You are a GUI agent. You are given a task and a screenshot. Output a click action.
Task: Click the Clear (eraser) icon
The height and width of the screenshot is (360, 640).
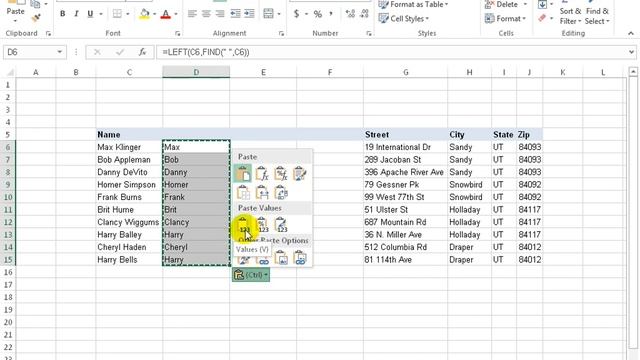coord(542,18)
